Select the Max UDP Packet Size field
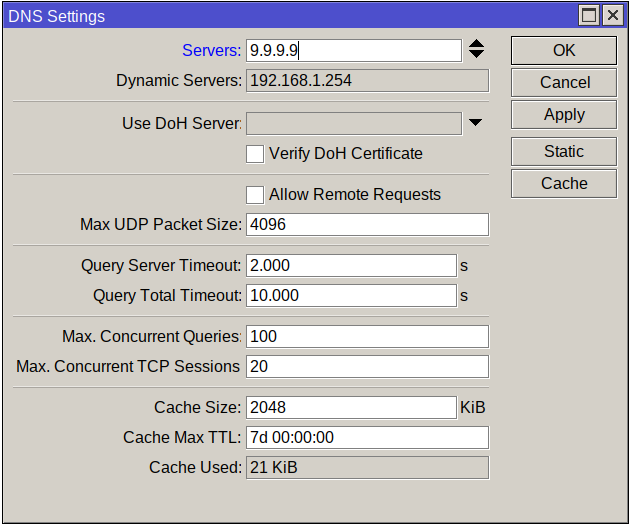Image resolution: width=631 pixels, height=527 pixels. click(367, 224)
